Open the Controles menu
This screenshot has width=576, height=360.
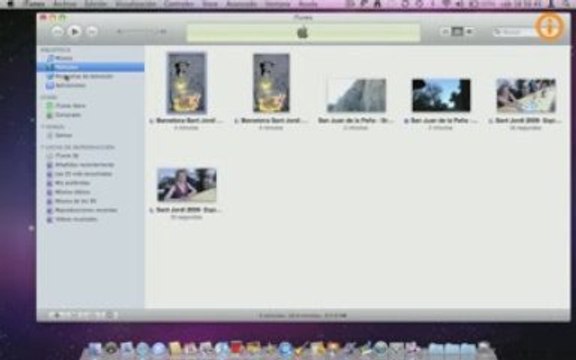(179, 4)
